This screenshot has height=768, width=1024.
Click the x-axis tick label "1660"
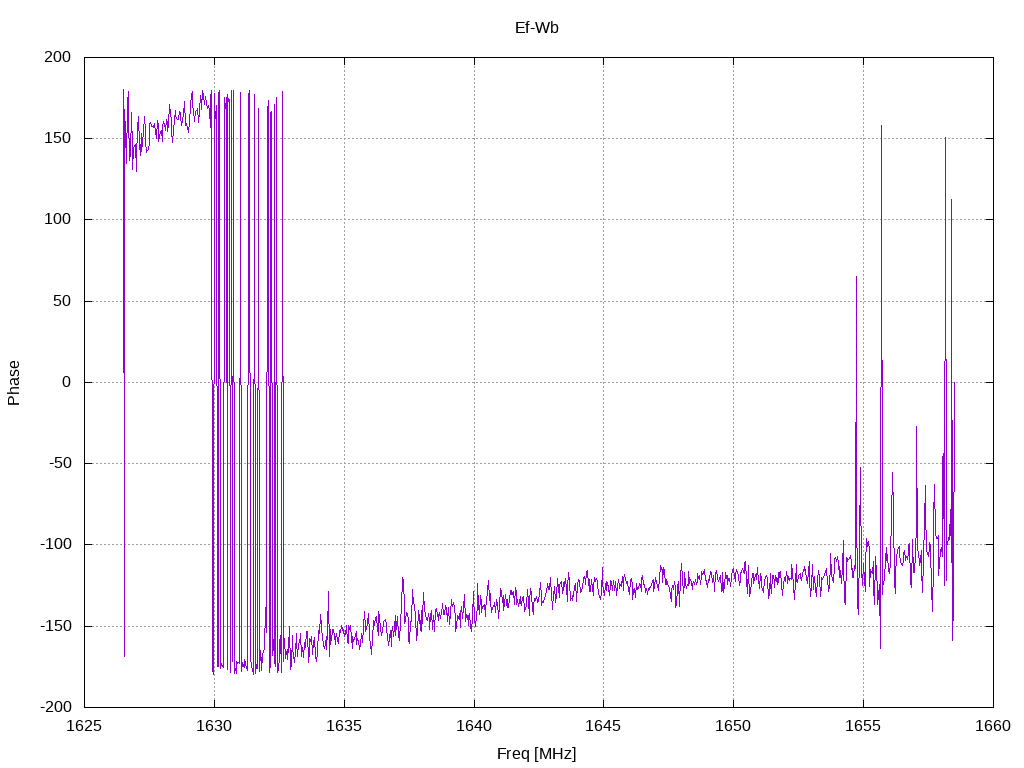click(993, 726)
